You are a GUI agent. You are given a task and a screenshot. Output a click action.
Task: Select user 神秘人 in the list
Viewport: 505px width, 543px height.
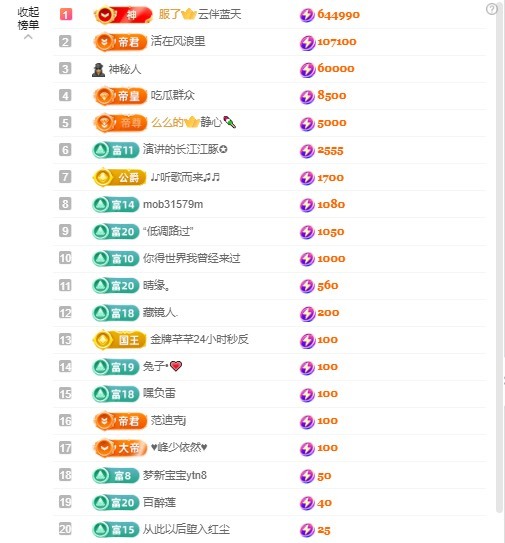point(125,69)
